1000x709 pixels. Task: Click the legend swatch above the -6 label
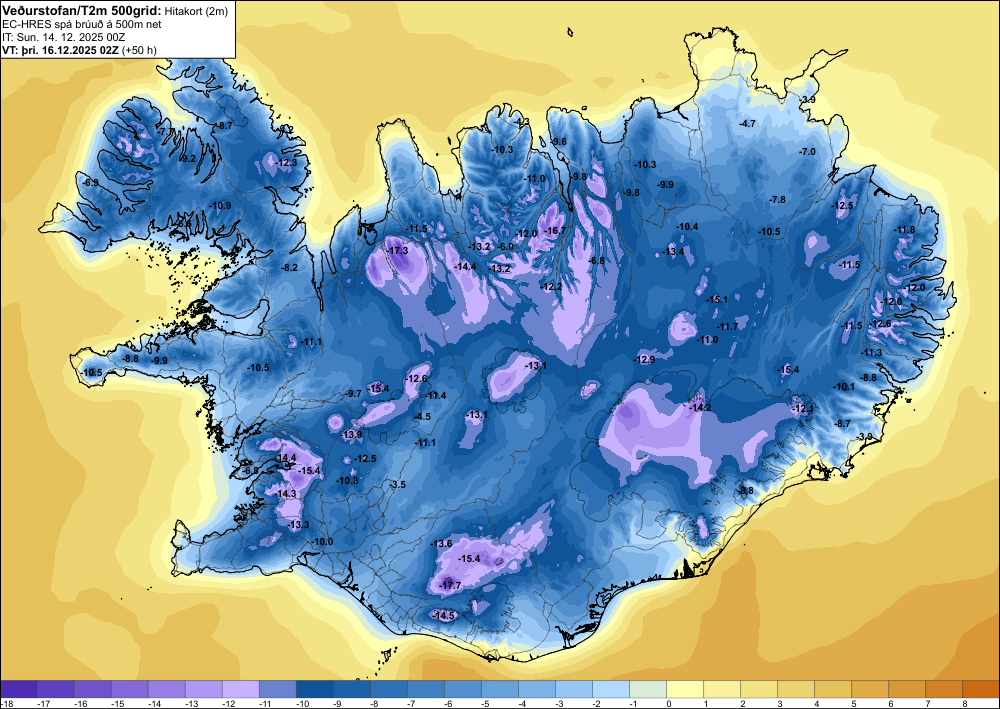462,689
